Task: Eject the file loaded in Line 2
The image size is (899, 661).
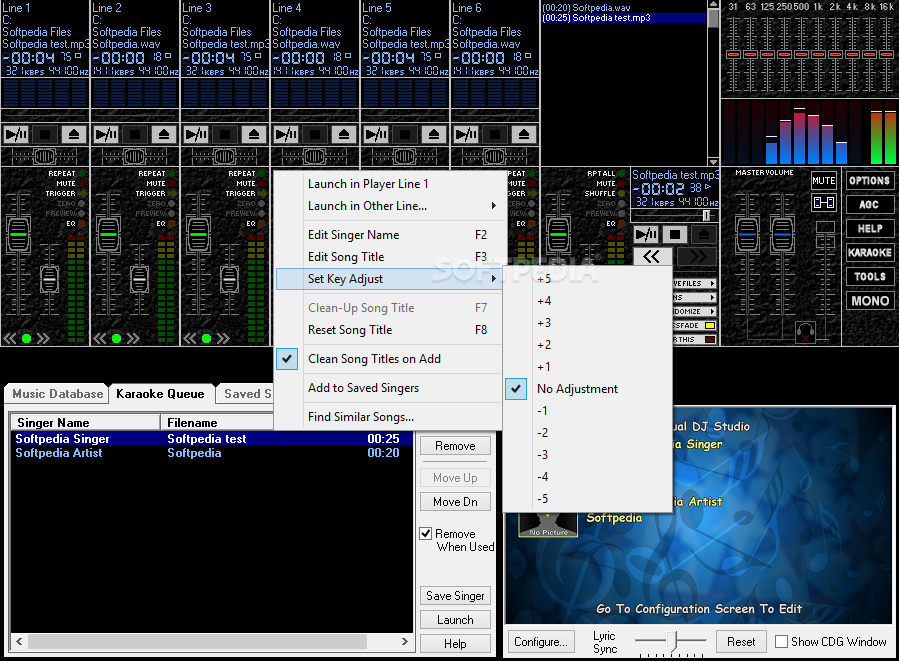Action: coord(163,135)
